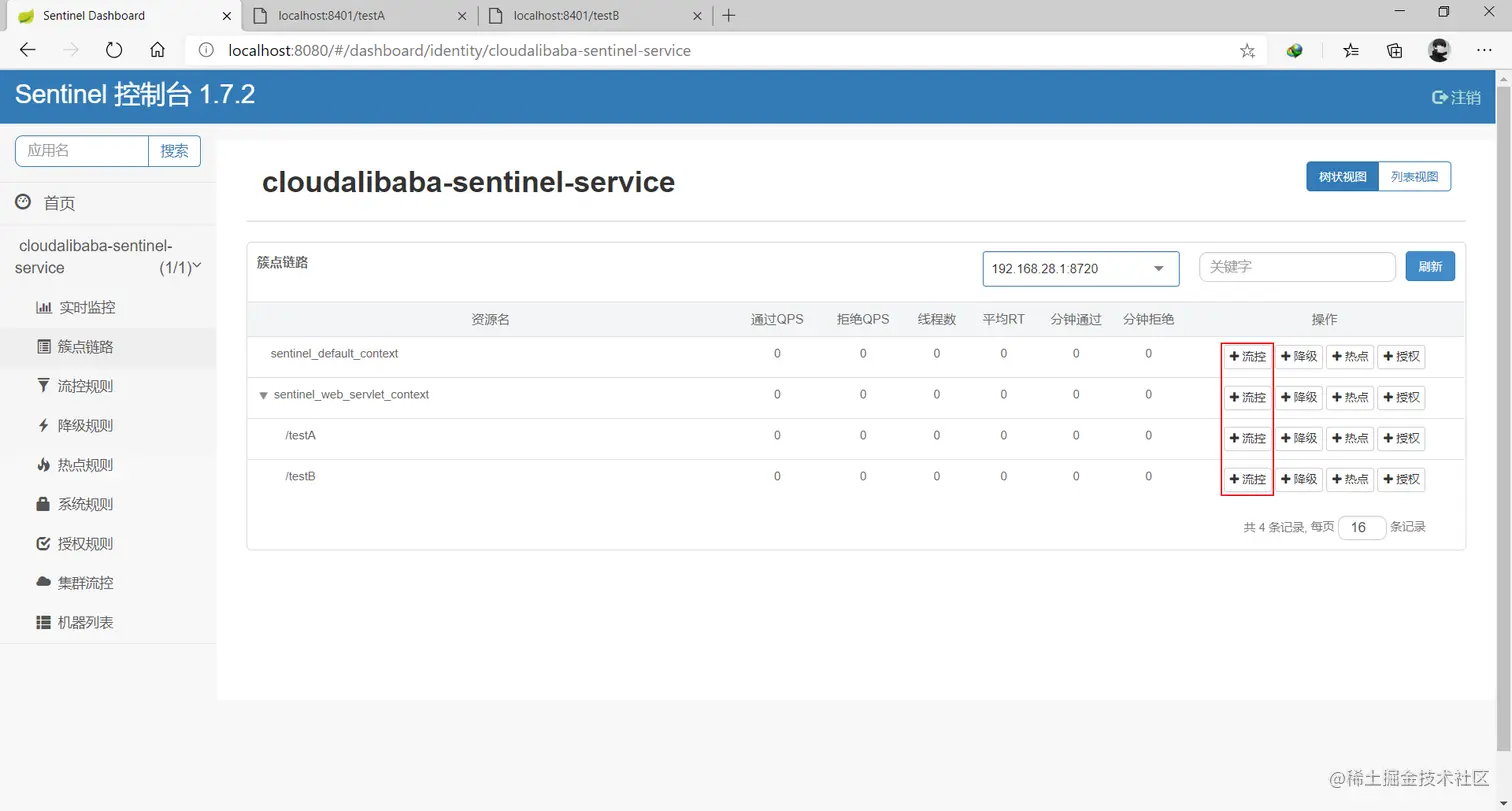
Task: Add 降级 for sentinel_default_context
Action: 1299,356
